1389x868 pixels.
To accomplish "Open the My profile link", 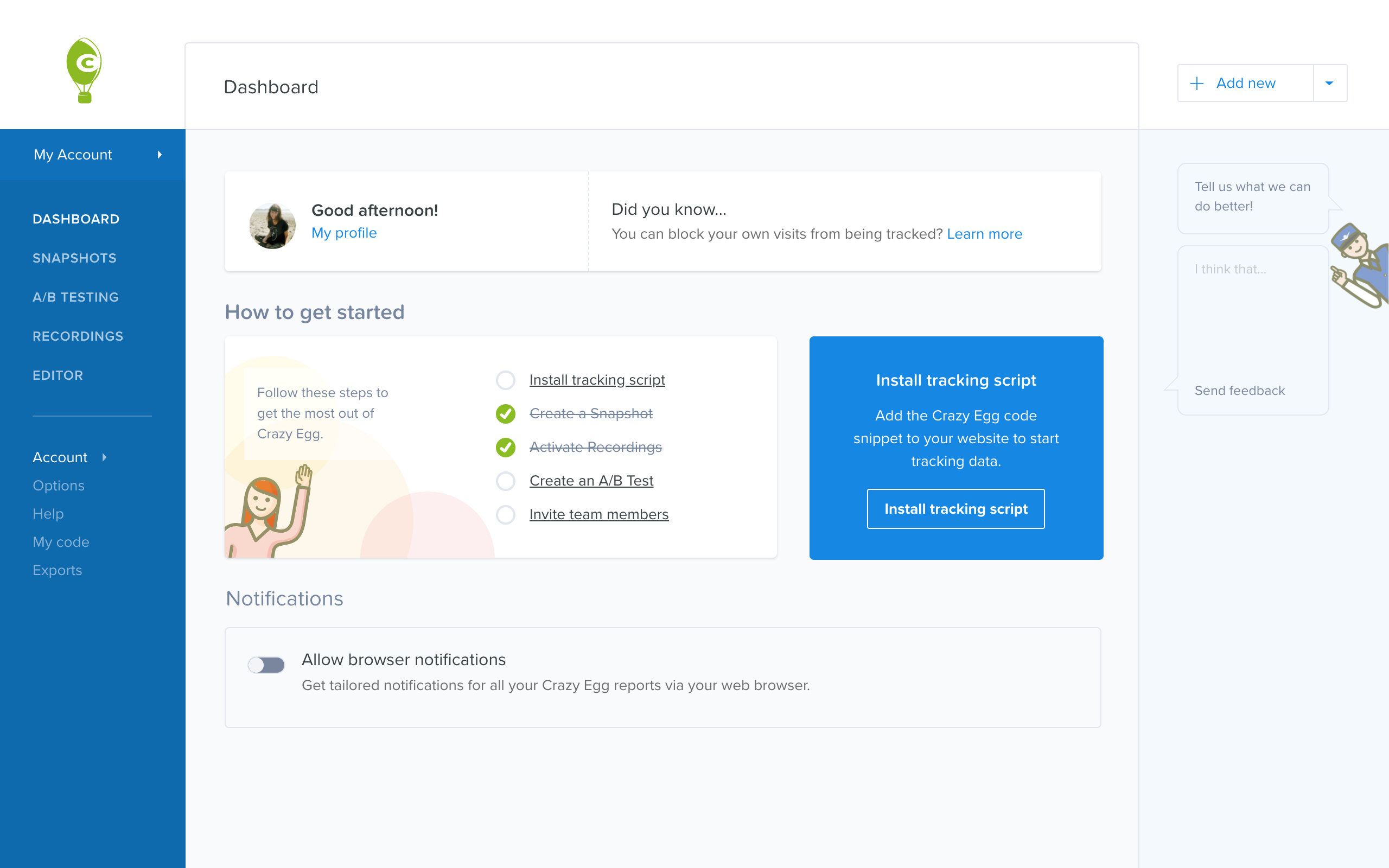I will pos(345,233).
